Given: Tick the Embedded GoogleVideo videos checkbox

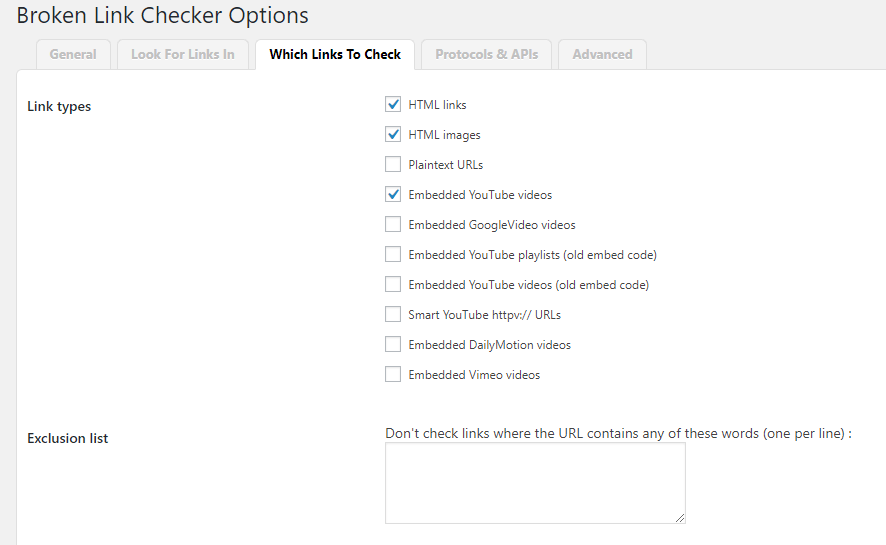Looking at the screenshot, I should 393,224.
